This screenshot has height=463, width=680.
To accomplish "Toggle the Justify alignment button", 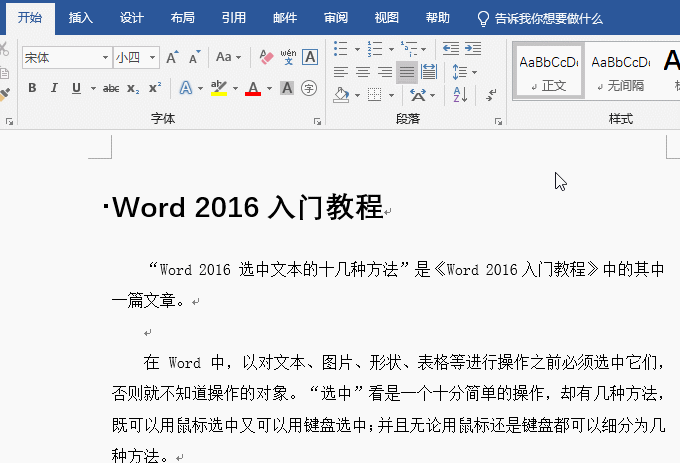I will (407, 72).
